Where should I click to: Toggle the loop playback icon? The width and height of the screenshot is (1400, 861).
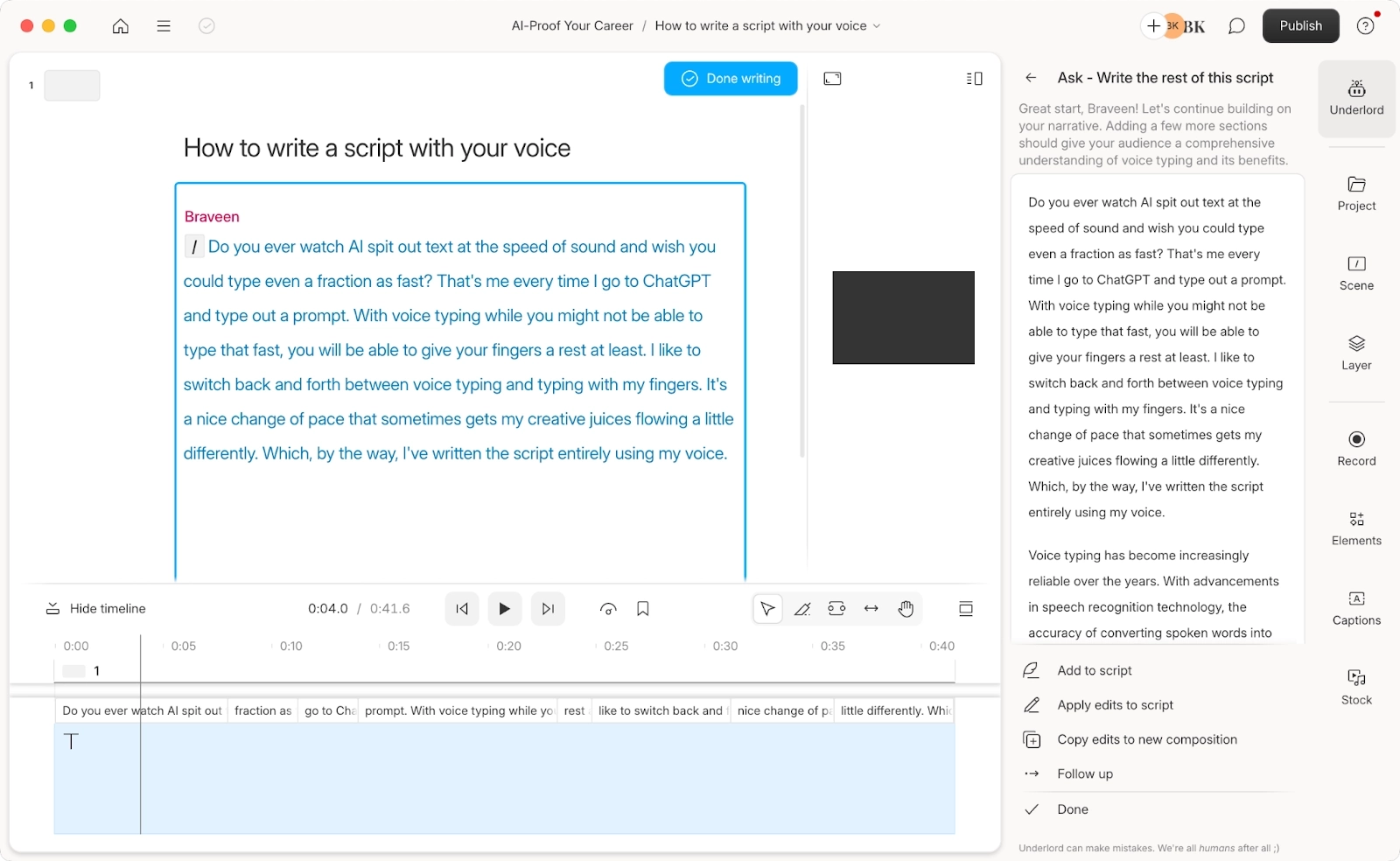[609, 608]
